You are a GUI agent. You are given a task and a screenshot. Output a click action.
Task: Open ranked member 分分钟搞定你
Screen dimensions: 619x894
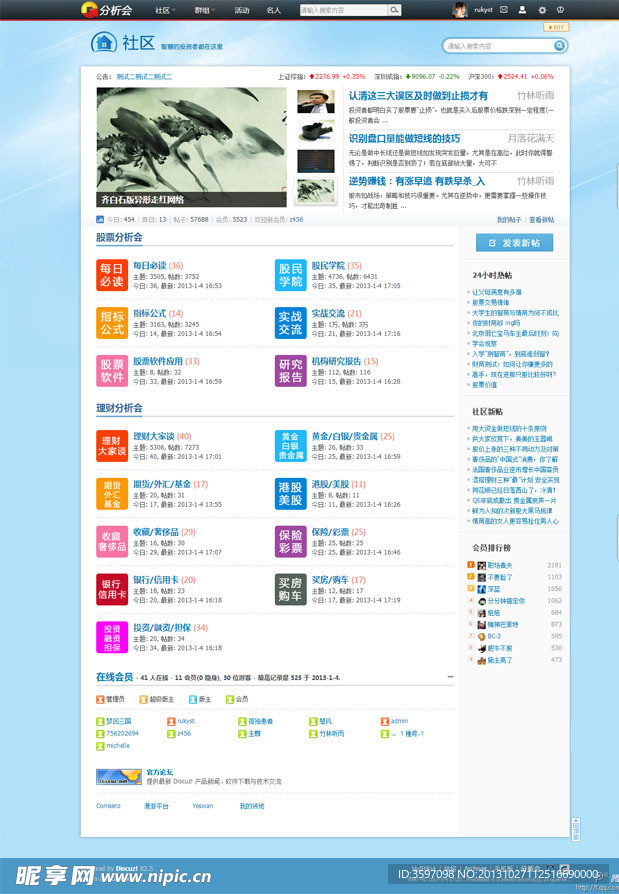click(x=506, y=601)
